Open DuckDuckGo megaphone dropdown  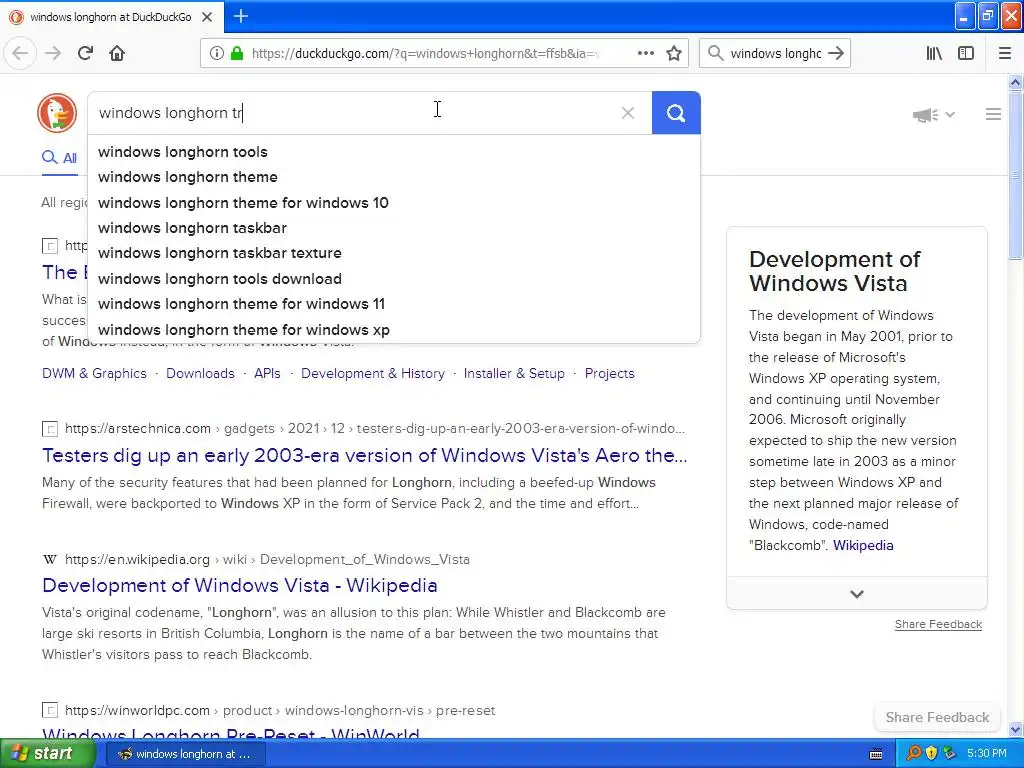pos(933,115)
